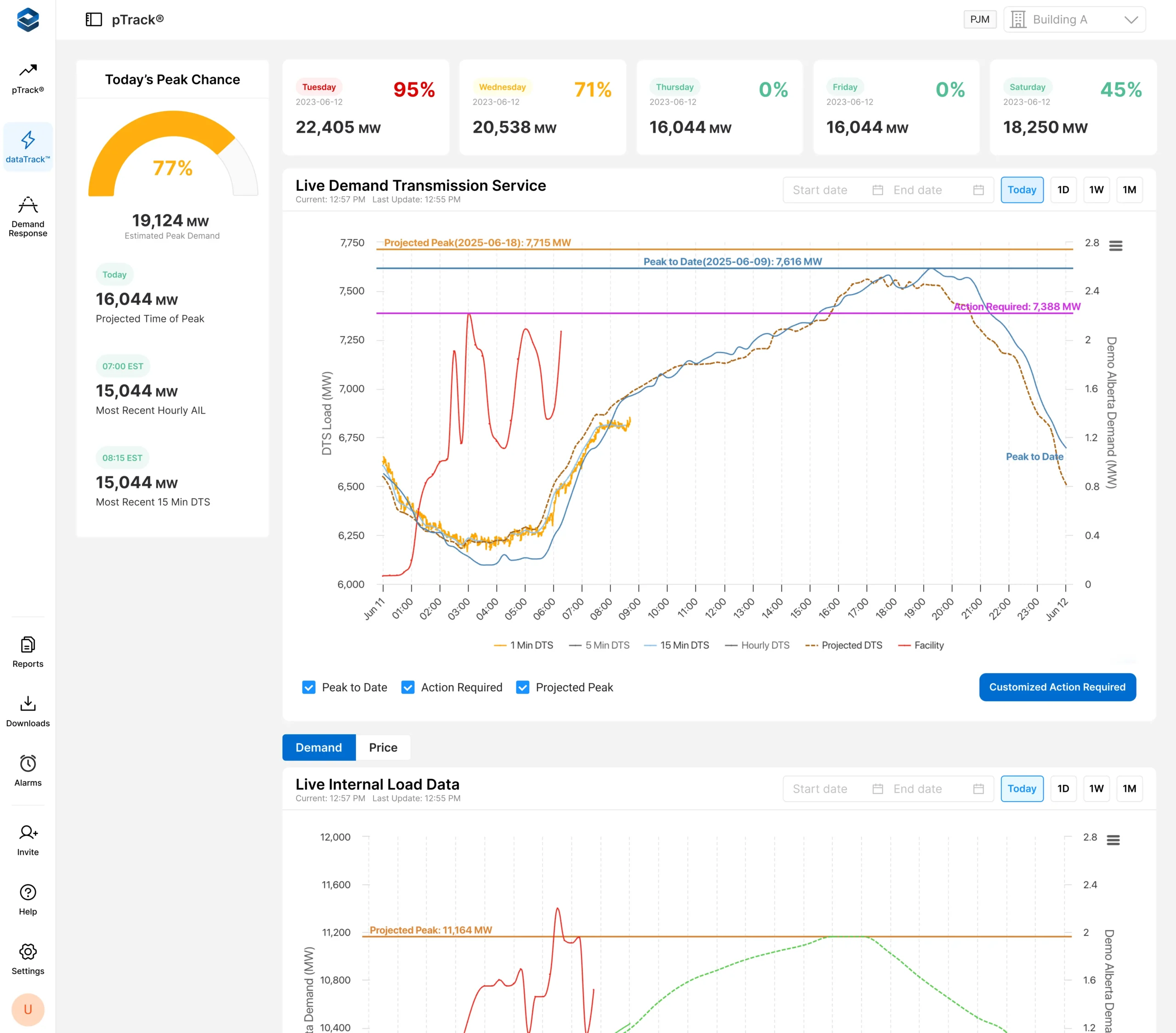Image resolution: width=1176 pixels, height=1033 pixels.
Task: Open Invite in the sidebar
Action: coord(28,841)
